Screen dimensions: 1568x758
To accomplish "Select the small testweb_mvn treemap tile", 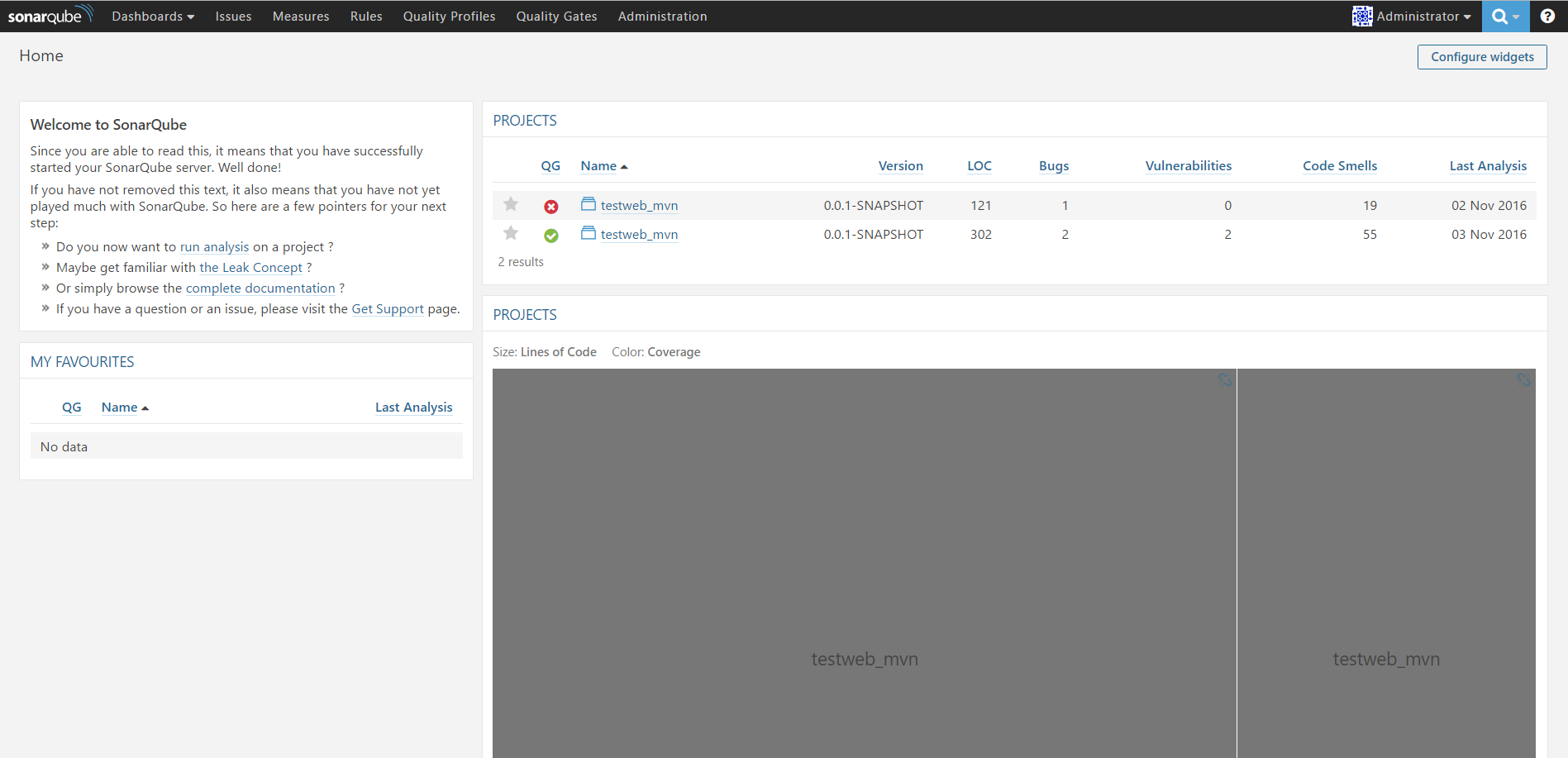I will 1386,563.
